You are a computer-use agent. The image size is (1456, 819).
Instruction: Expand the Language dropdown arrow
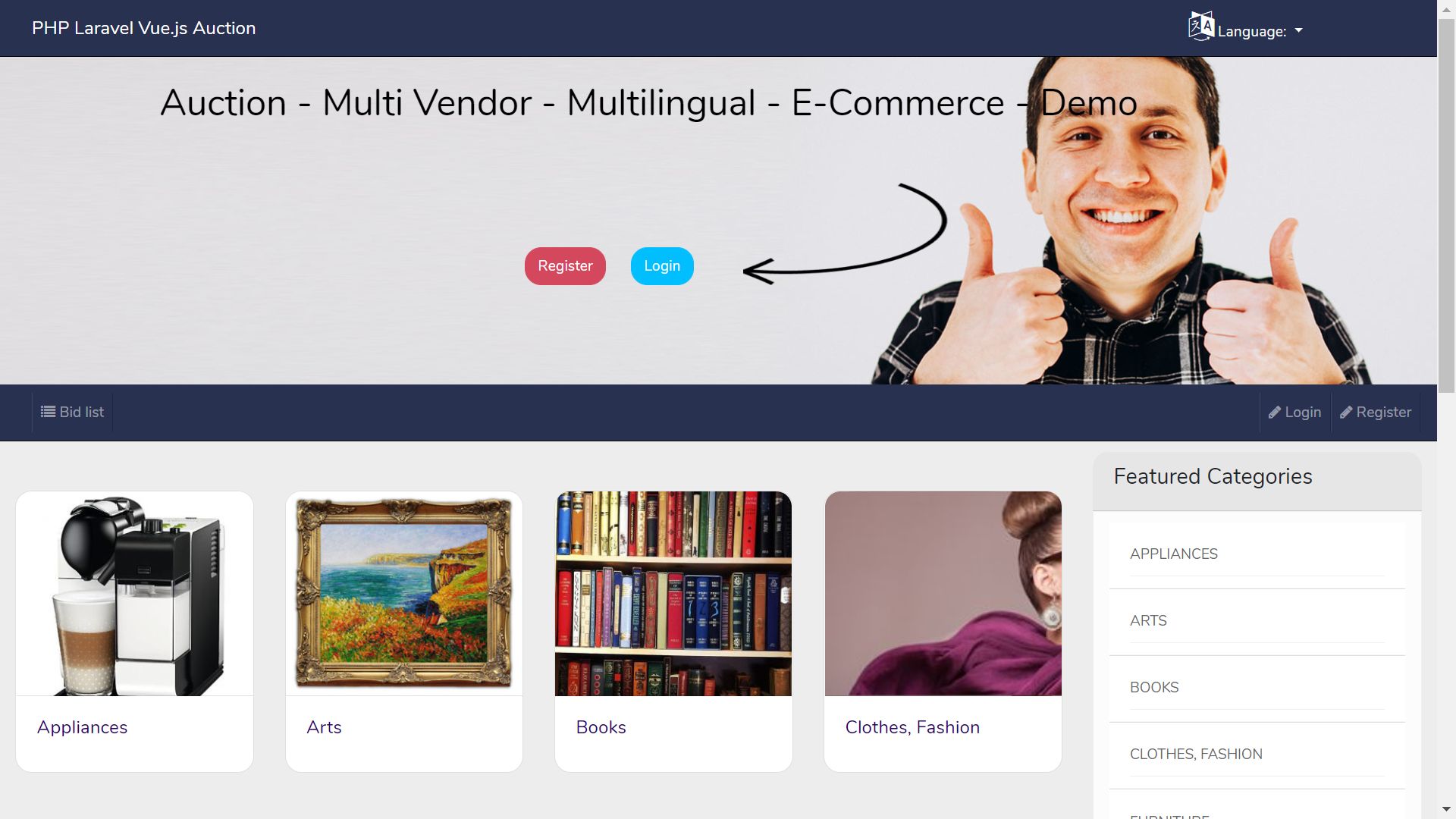coord(1298,31)
